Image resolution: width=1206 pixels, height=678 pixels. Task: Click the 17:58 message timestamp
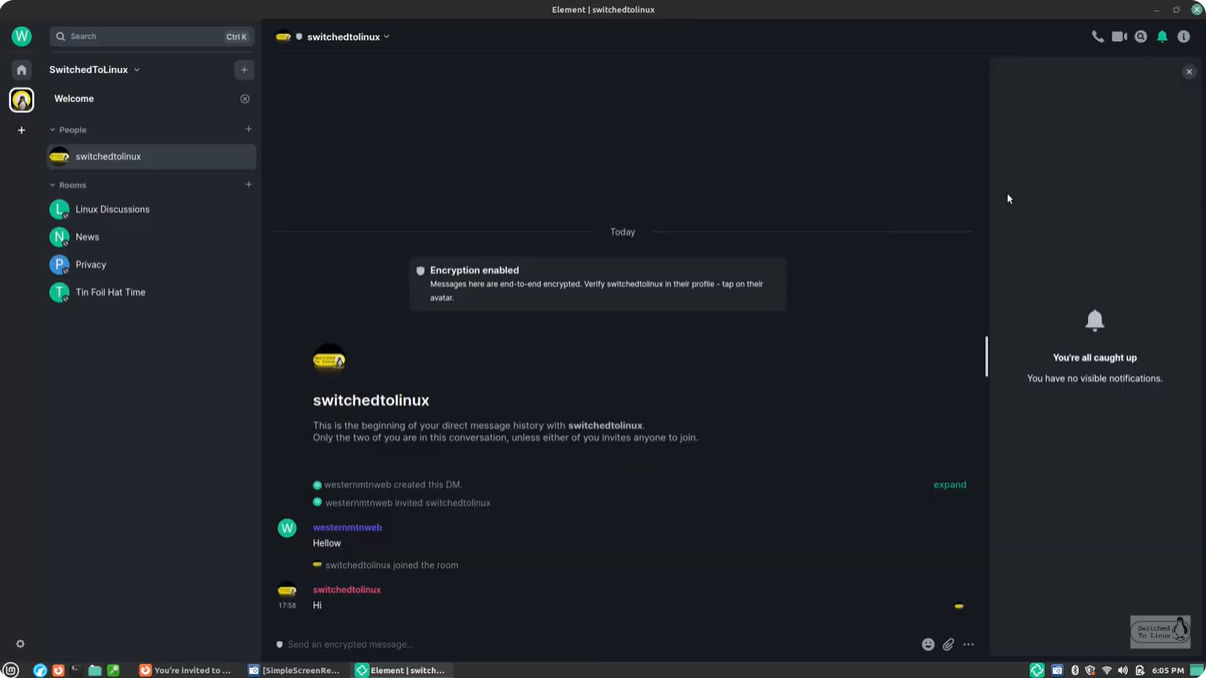click(287, 606)
